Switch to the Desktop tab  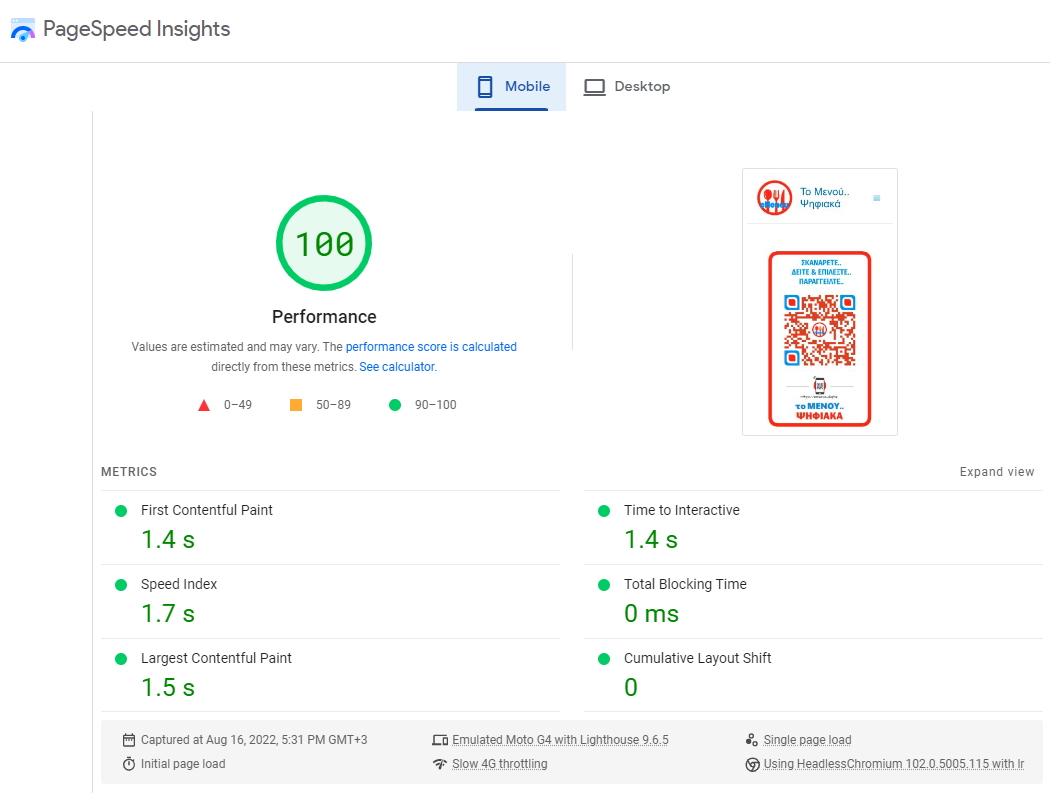coord(627,86)
